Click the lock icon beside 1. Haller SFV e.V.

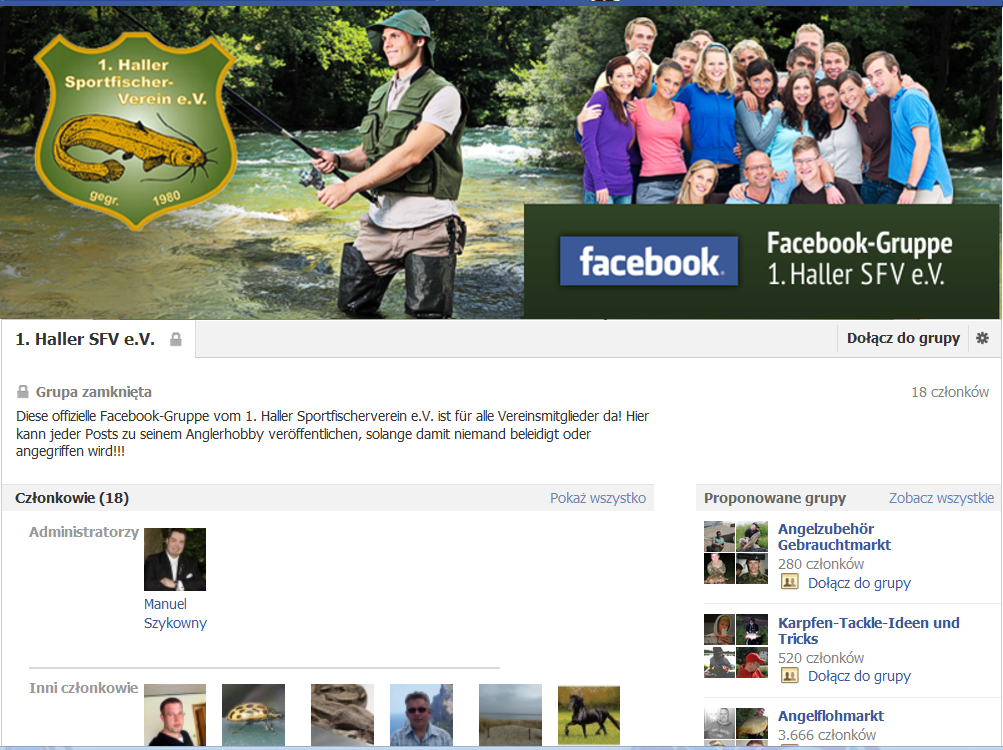[175, 339]
